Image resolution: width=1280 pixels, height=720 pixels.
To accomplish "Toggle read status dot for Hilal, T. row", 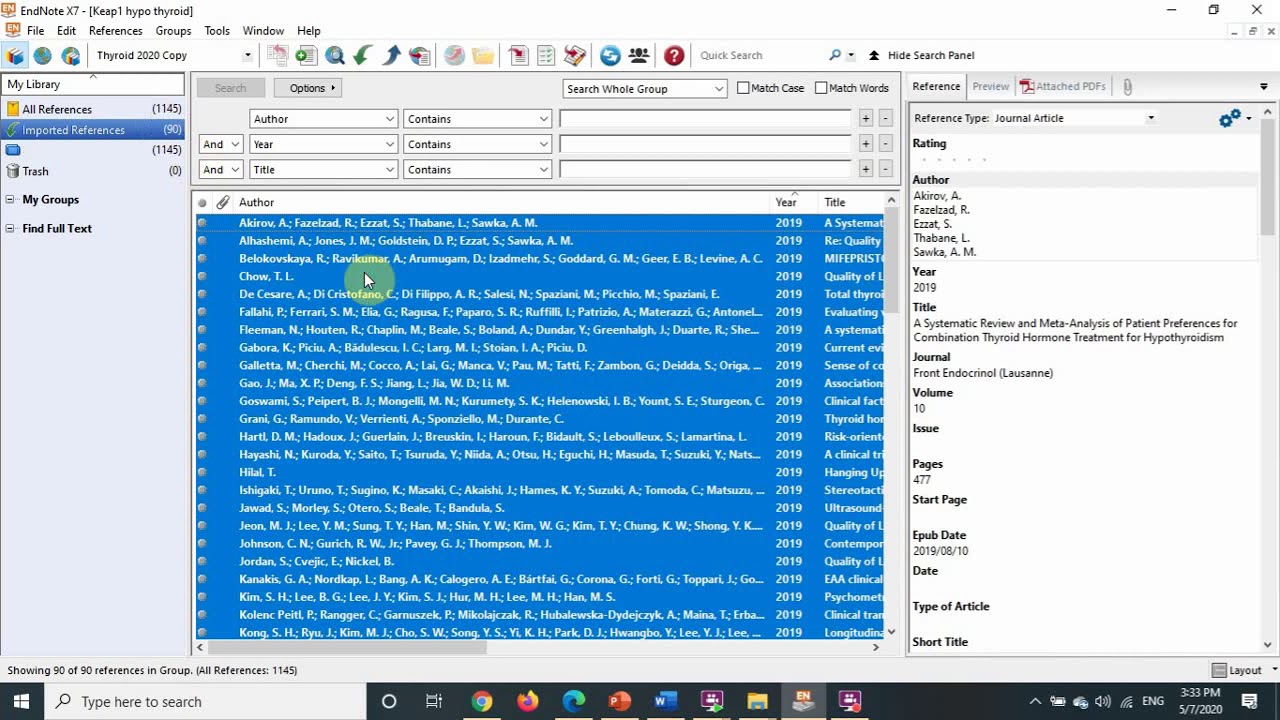I will [x=202, y=472].
